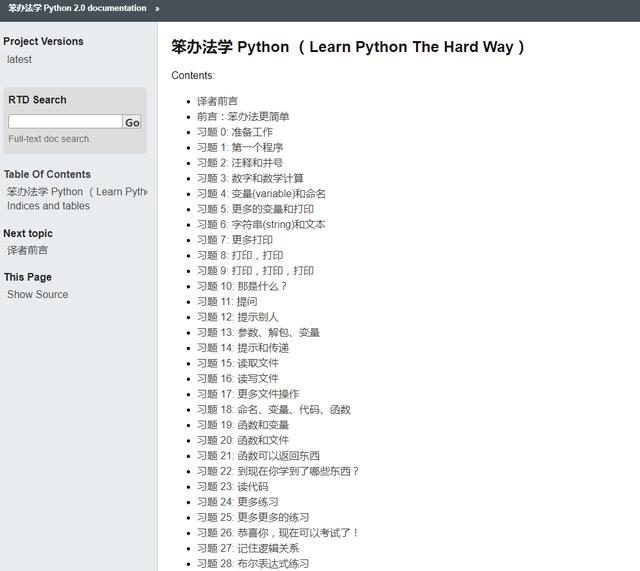
Task: Open '习题 22: 到现在你学到了哪些东西？'
Action: pyautogui.click(x=278, y=471)
